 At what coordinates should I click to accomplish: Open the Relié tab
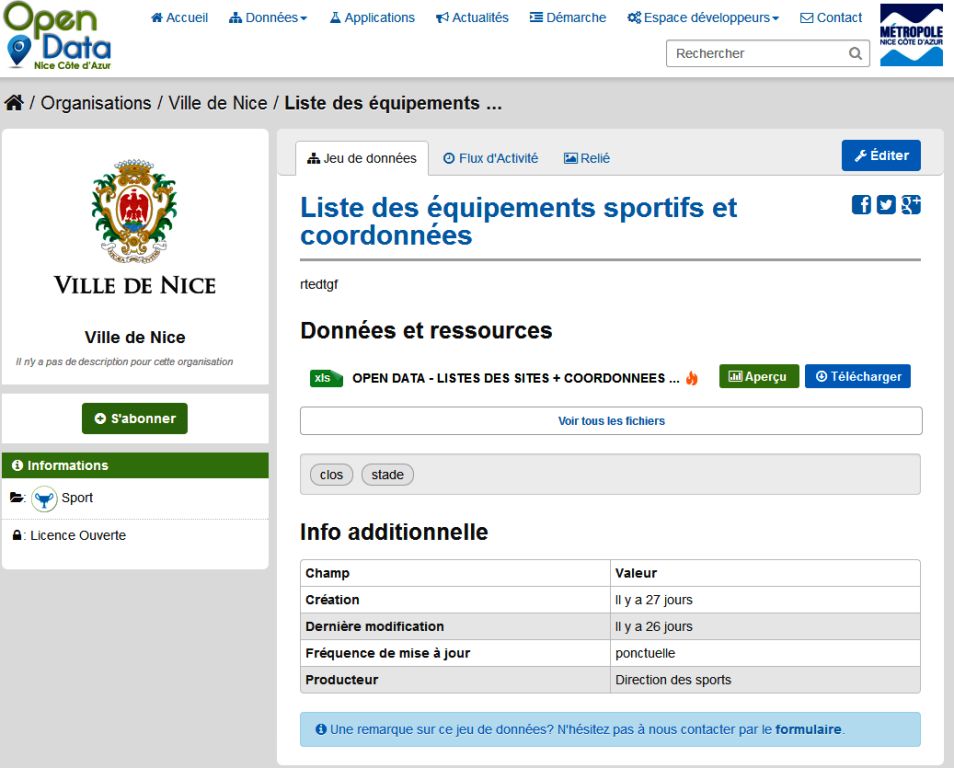pos(587,158)
